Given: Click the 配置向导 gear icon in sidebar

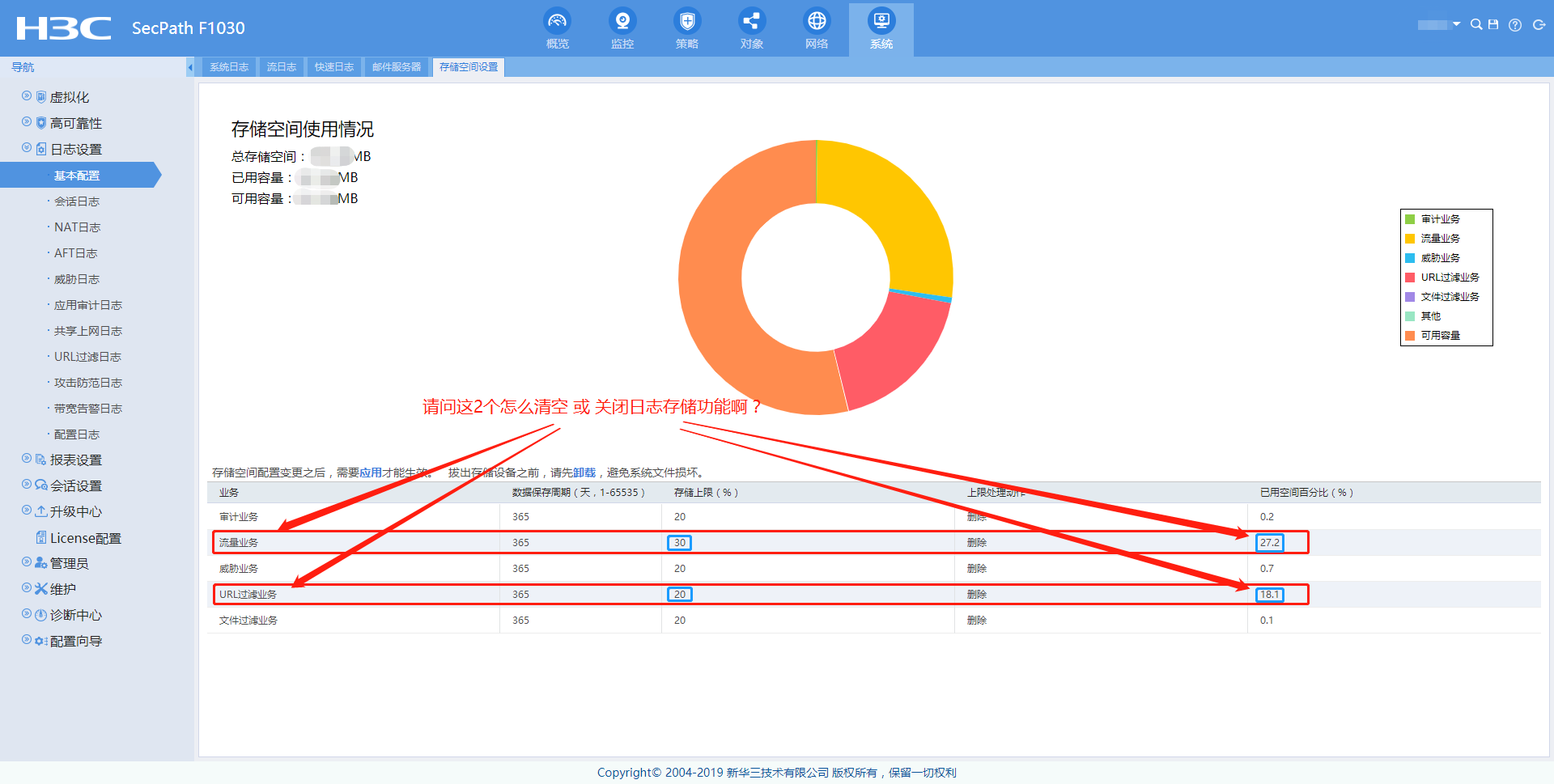Looking at the screenshot, I should pos(41,641).
